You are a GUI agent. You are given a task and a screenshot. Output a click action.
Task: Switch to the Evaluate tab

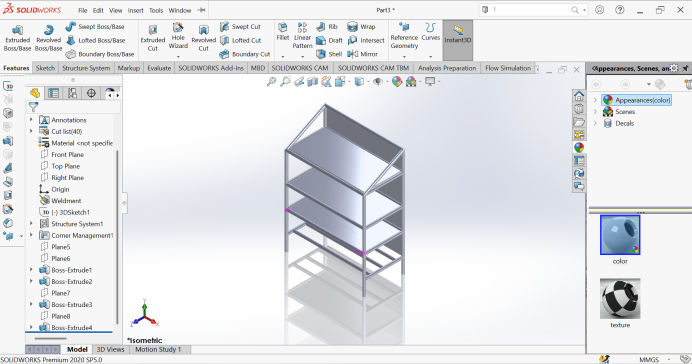tap(159, 68)
